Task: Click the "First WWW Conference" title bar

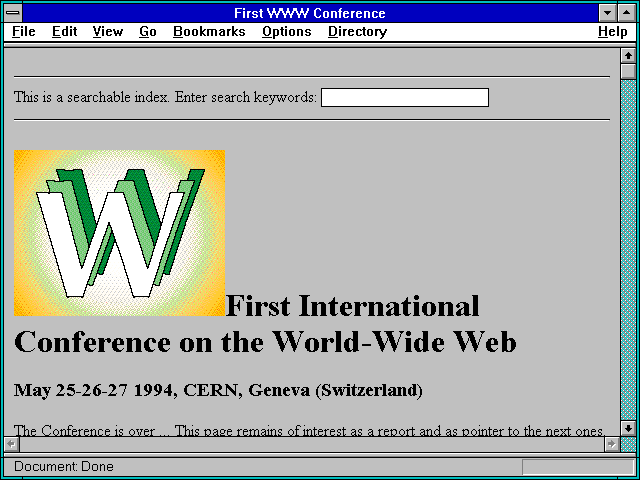Action: [x=310, y=13]
